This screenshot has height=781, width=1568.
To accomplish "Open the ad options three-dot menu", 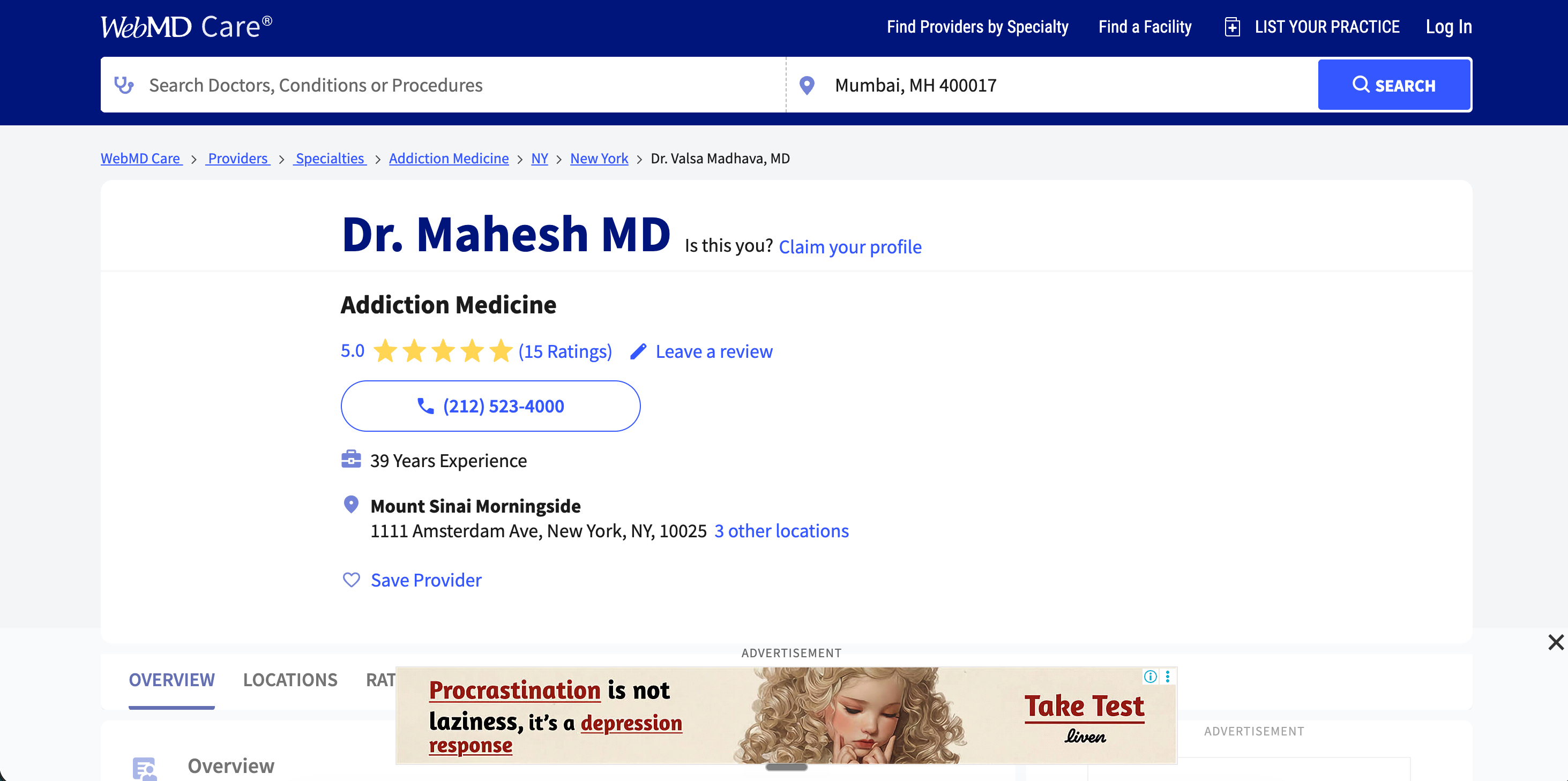I will (1168, 677).
